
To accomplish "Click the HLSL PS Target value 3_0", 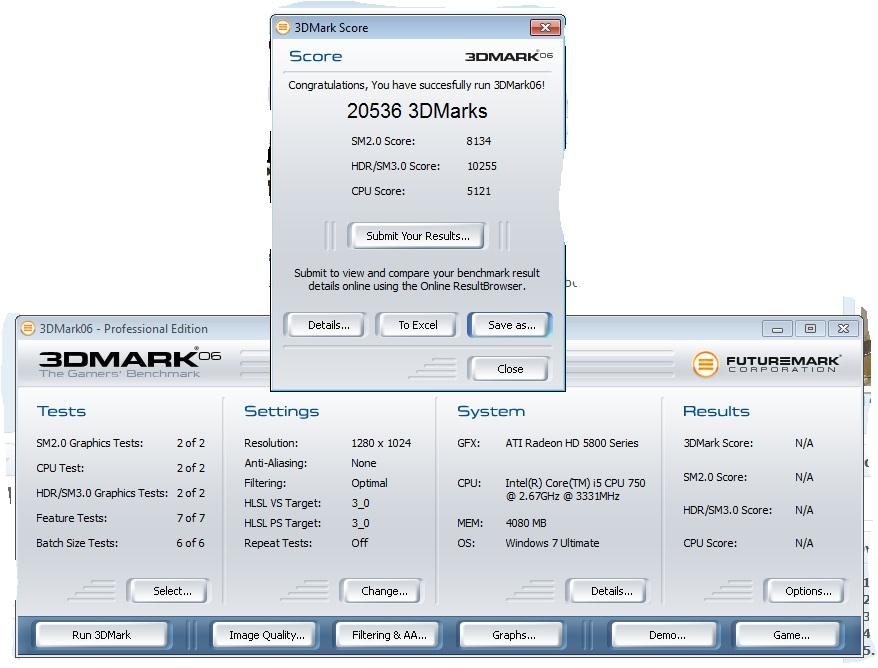I will (360, 523).
